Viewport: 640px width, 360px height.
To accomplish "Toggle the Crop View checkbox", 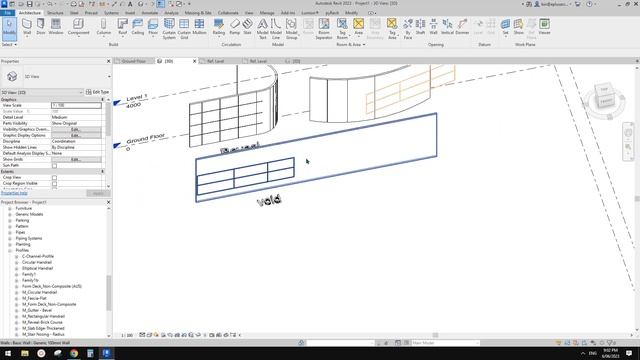I will (54, 178).
